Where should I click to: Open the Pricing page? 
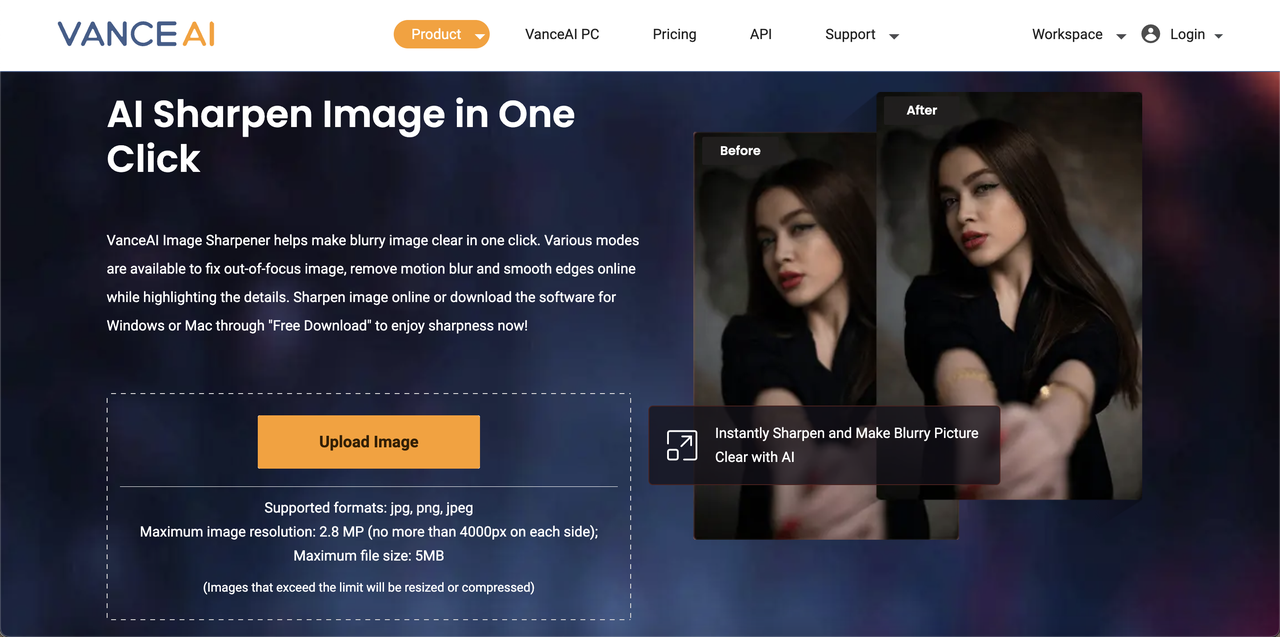[674, 34]
